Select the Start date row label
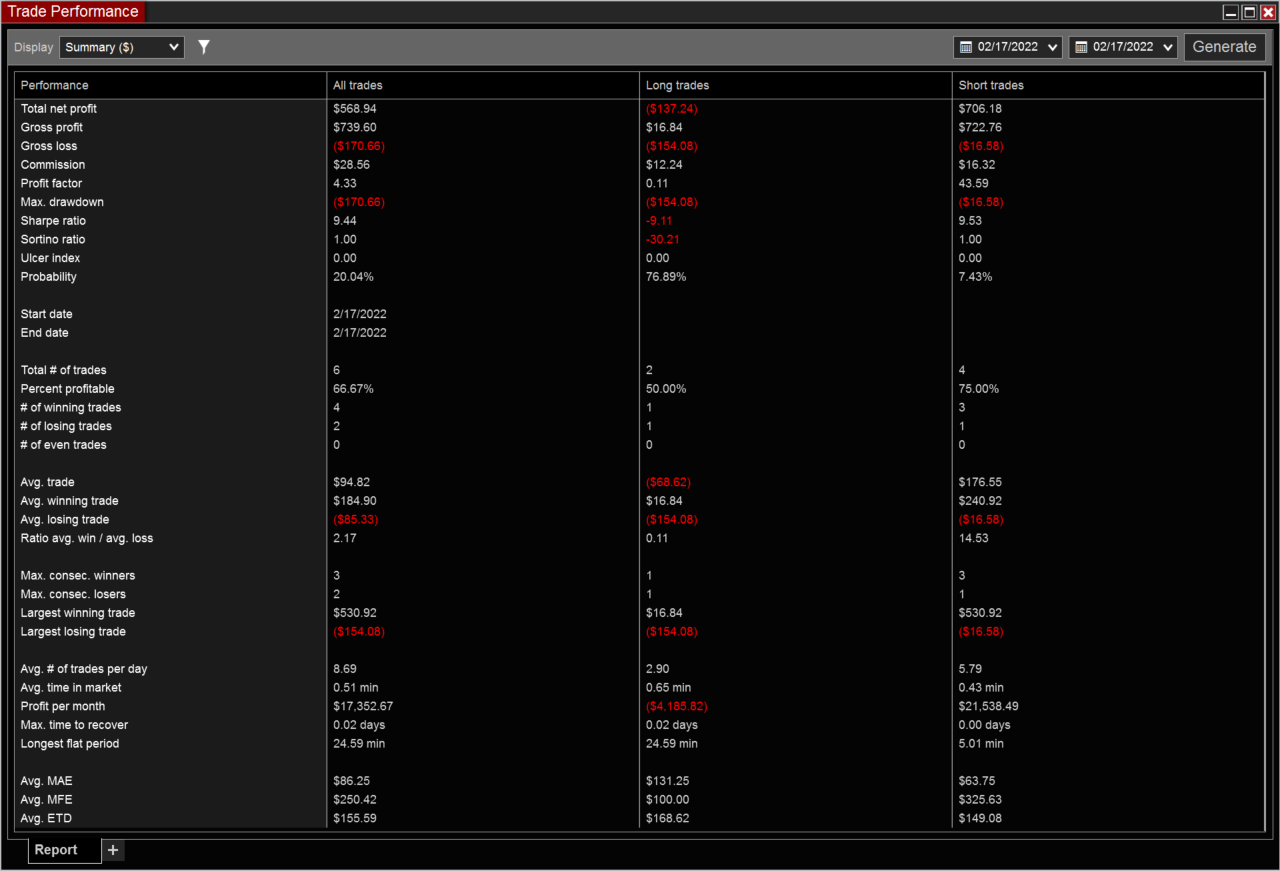Image resolution: width=1280 pixels, height=871 pixels. (46, 314)
